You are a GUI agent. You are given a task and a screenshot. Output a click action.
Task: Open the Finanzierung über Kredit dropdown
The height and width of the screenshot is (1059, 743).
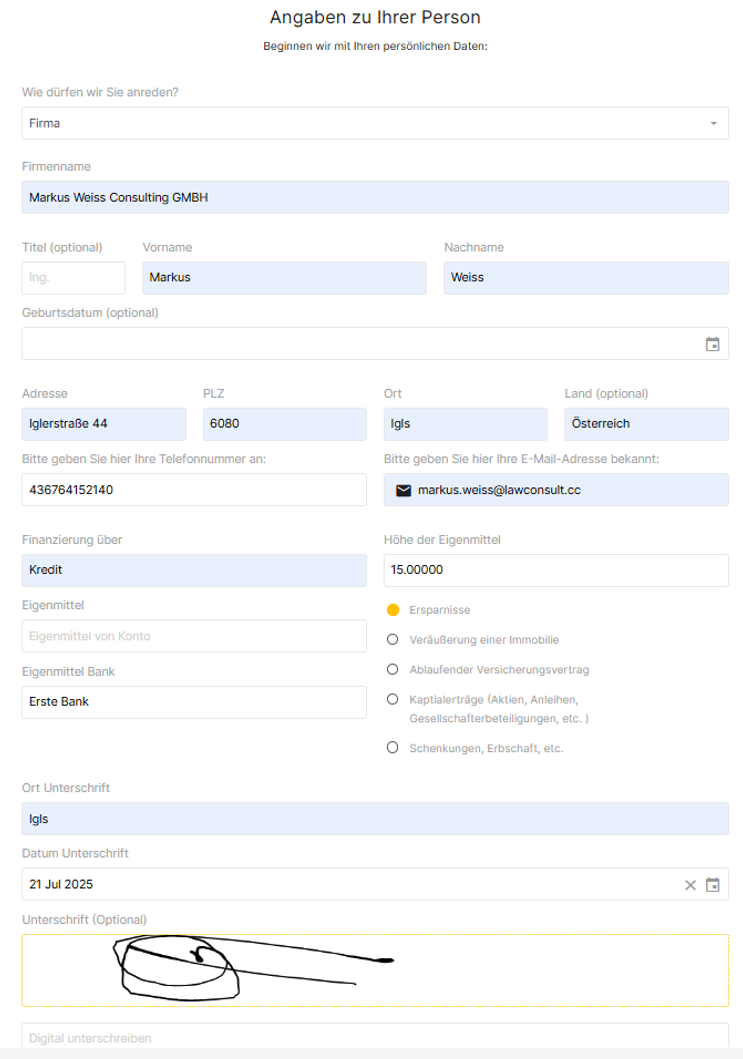194,570
